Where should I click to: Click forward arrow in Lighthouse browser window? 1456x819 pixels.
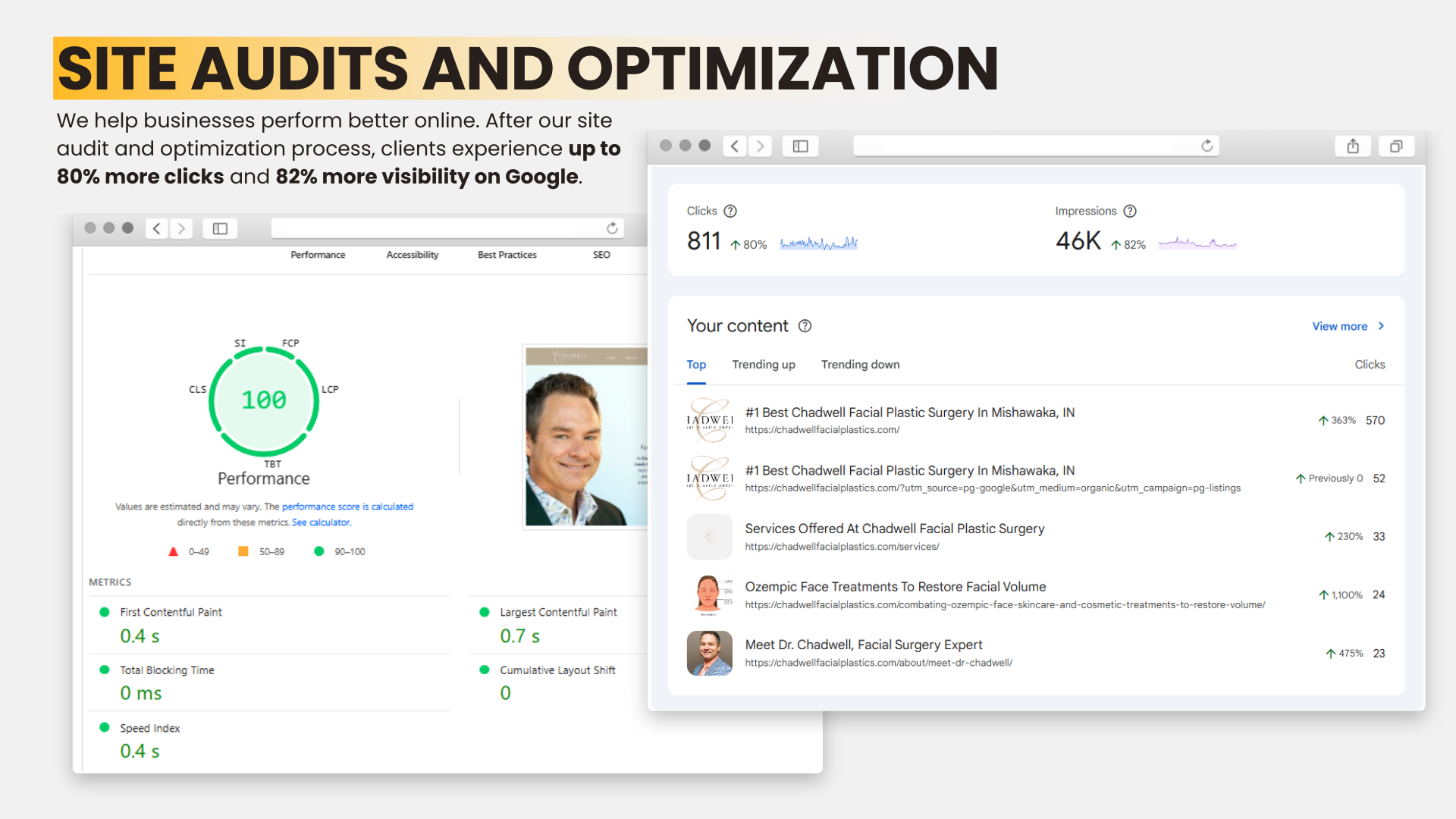click(181, 228)
